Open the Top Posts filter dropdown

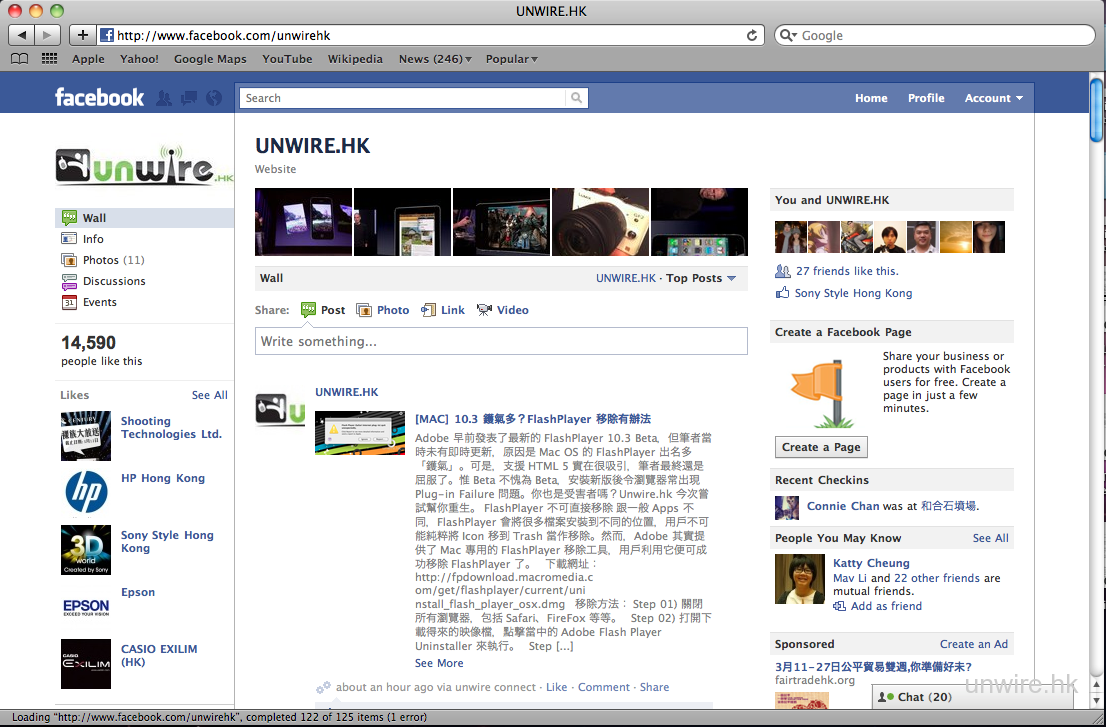click(701, 278)
